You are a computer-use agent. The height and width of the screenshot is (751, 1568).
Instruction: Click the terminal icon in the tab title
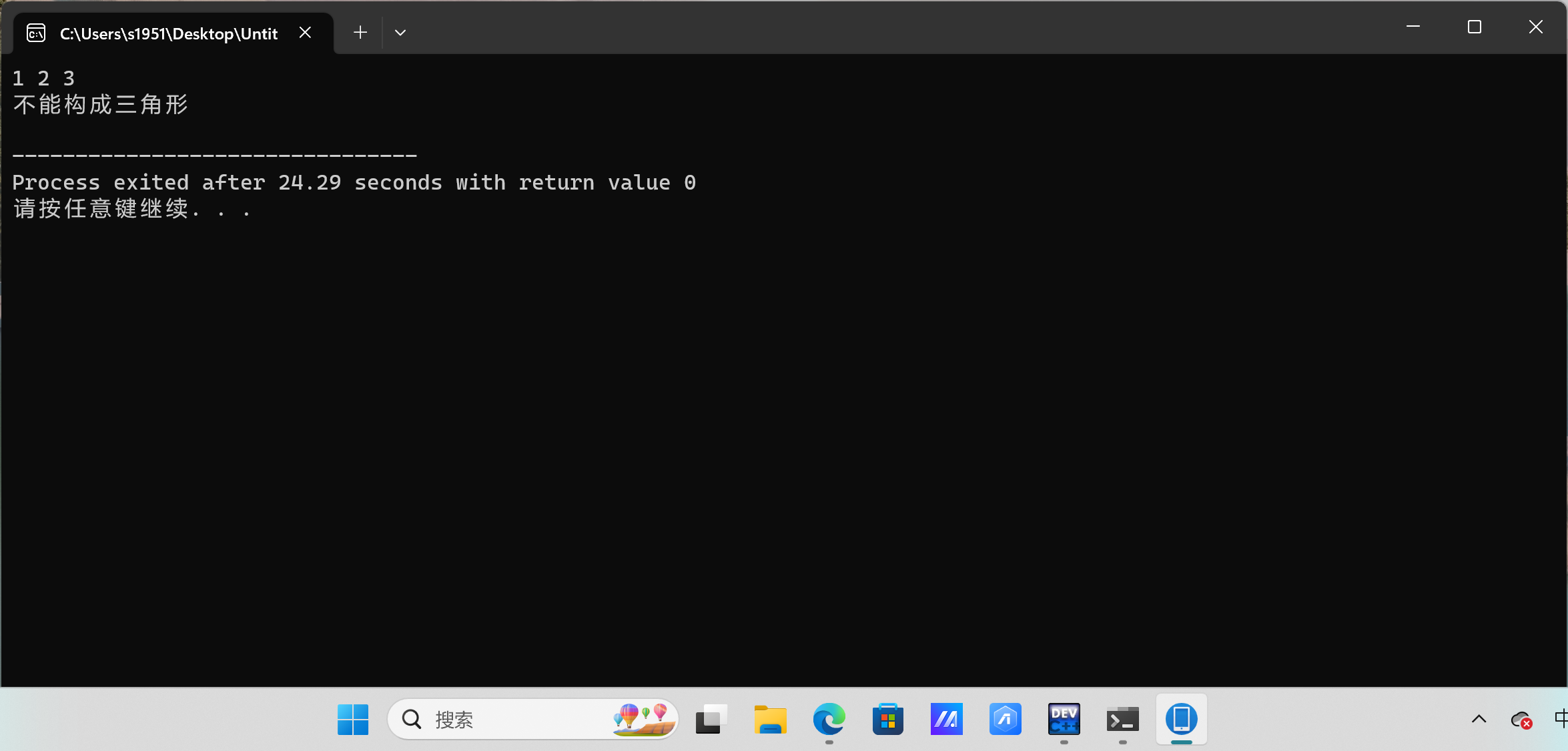pyautogui.click(x=36, y=33)
